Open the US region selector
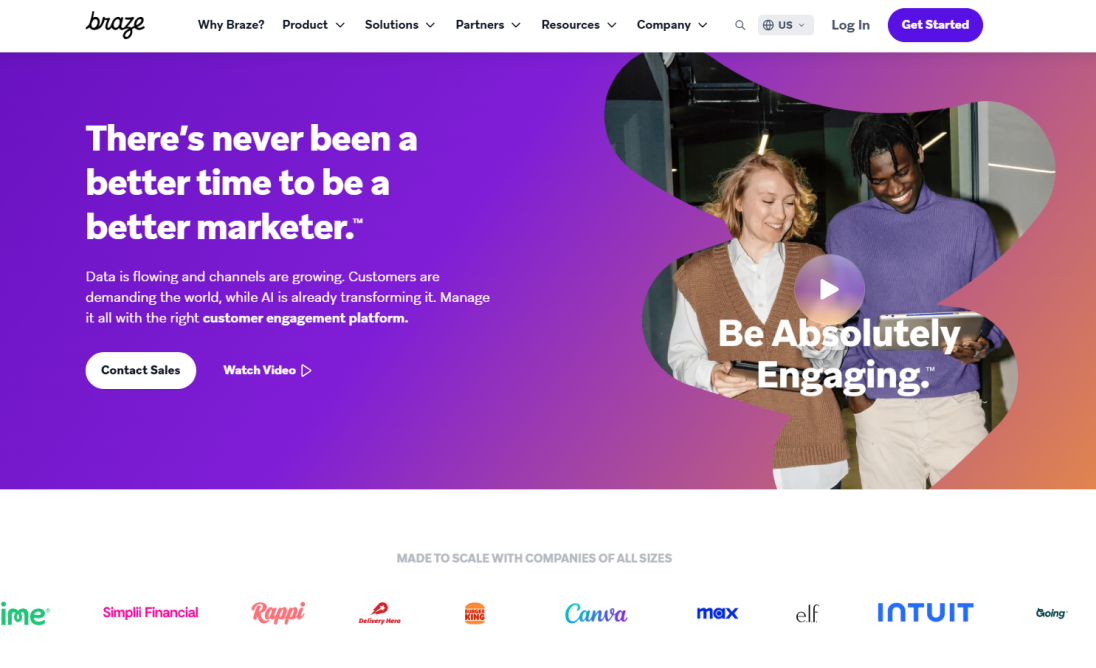 [786, 25]
